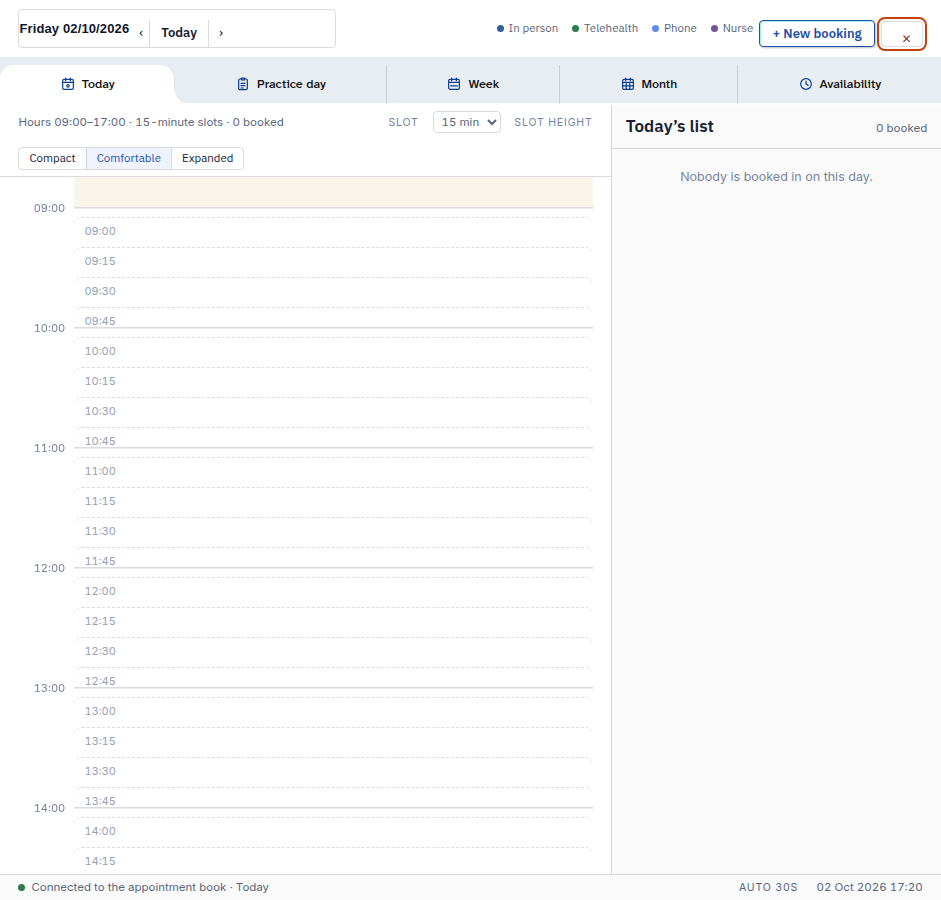Click the Friday 02/10/2026 date heading
This screenshot has width=941, height=900.
pos(74,29)
